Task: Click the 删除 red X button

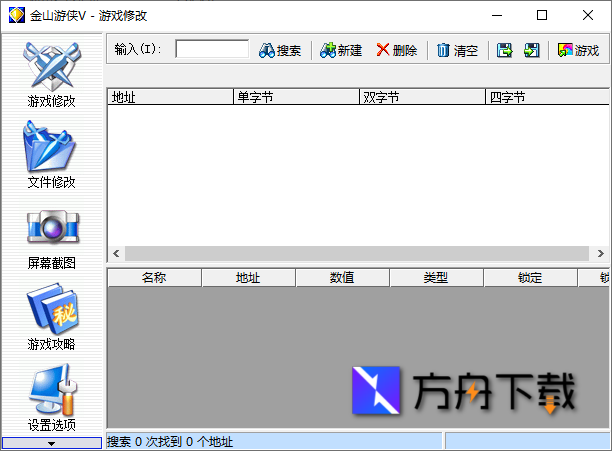Action: pyautogui.click(x=397, y=50)
